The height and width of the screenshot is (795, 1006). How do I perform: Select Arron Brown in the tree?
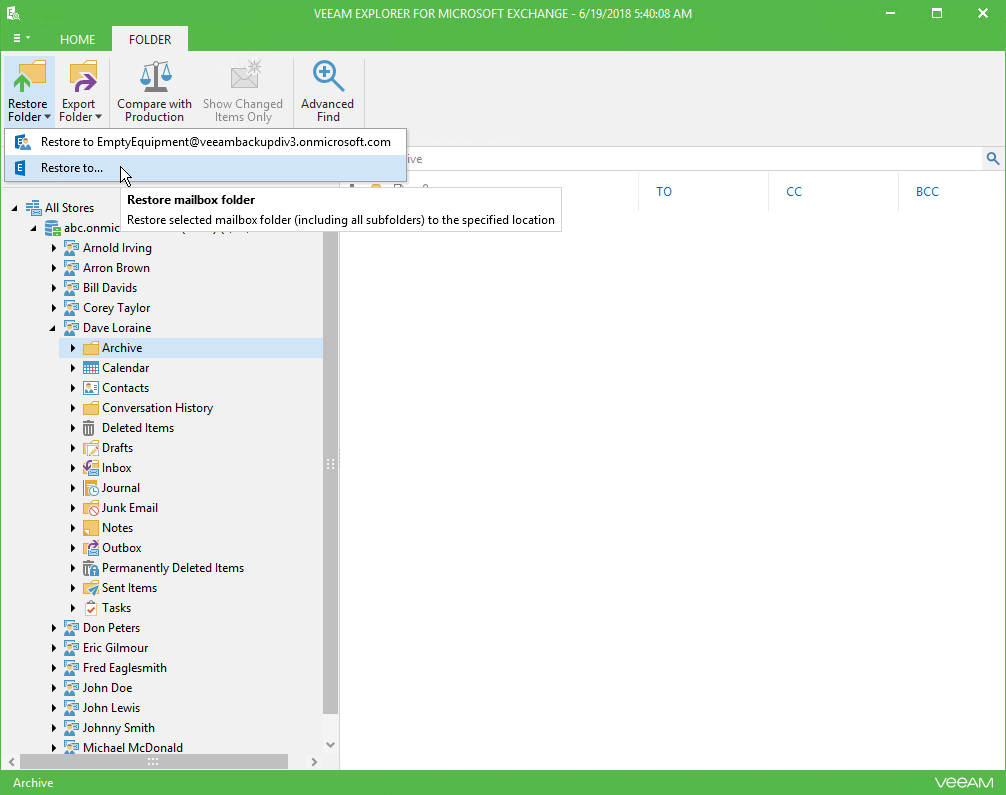[116, 268]
